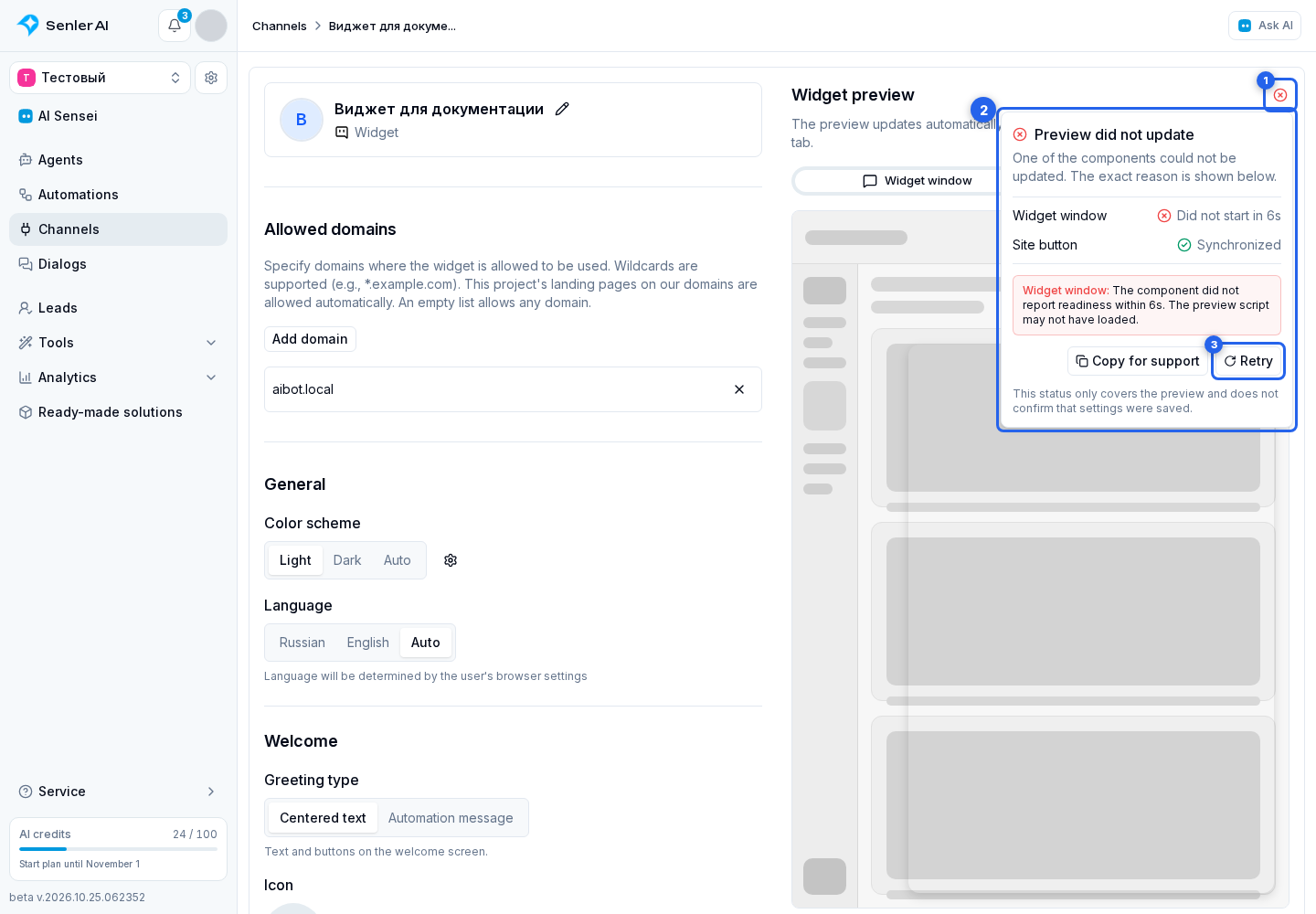Click the 'Synchronized' site button status
1316x914 pixels.
[x=1229, y=245]
